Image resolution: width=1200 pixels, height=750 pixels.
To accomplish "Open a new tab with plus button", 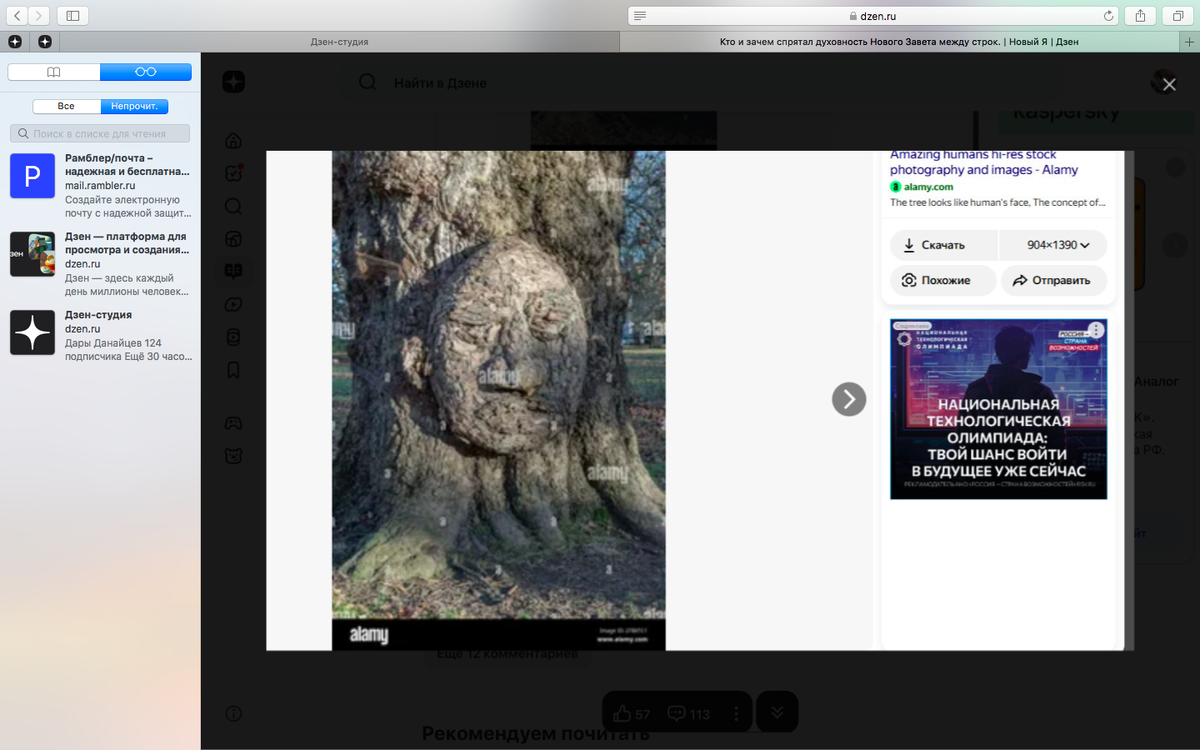I will [x=1188, y=42].
